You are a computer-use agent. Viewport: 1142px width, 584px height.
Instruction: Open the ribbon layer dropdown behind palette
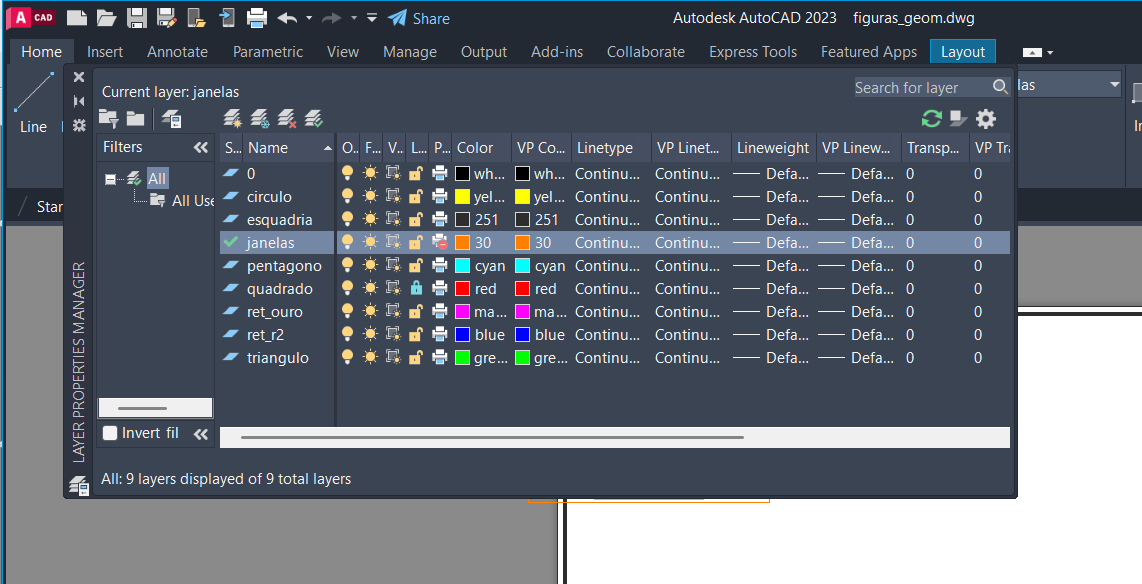click(x=1114, y=85)
